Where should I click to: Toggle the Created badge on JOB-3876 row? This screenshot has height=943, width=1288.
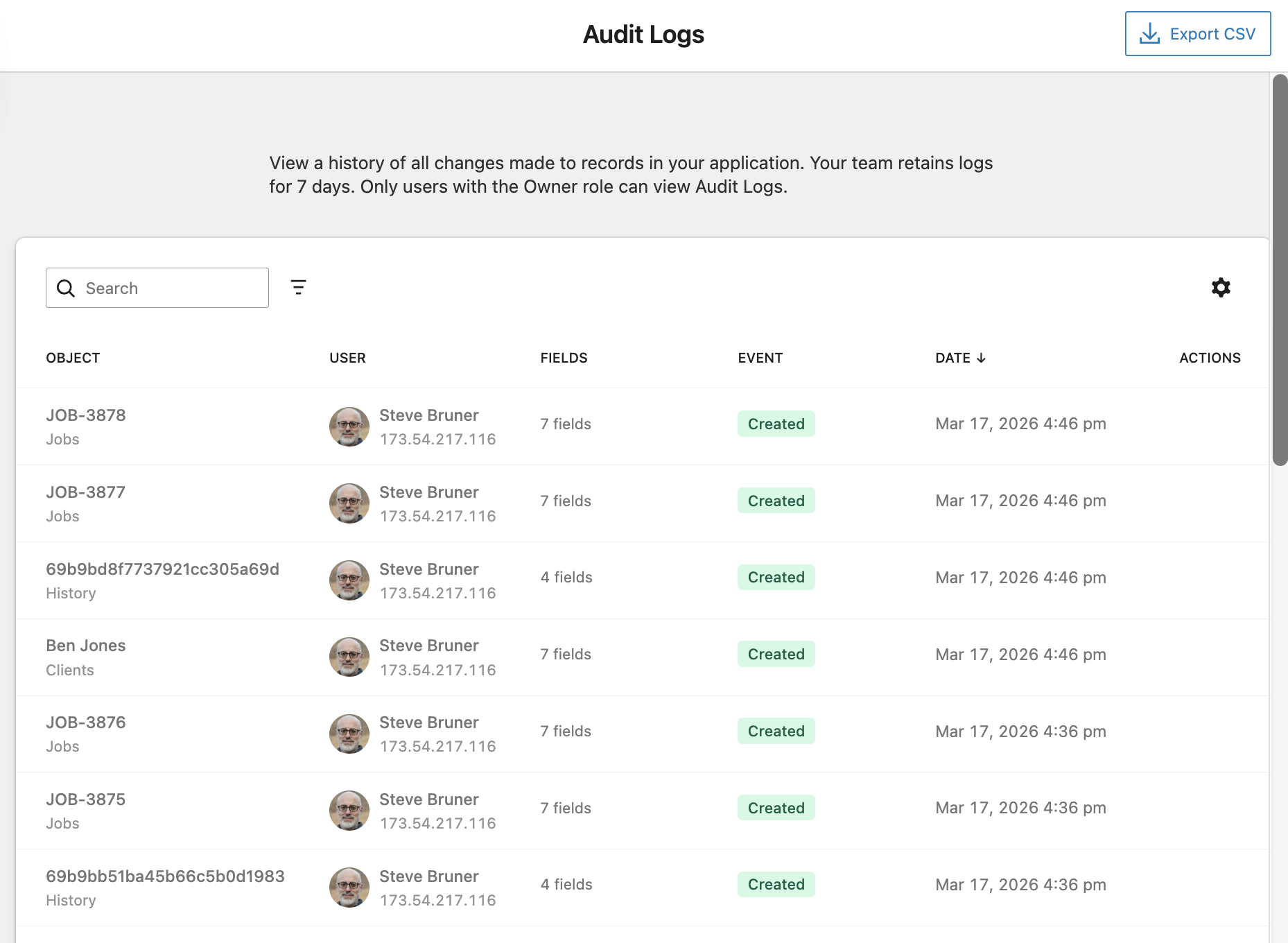tap(776, 730)
